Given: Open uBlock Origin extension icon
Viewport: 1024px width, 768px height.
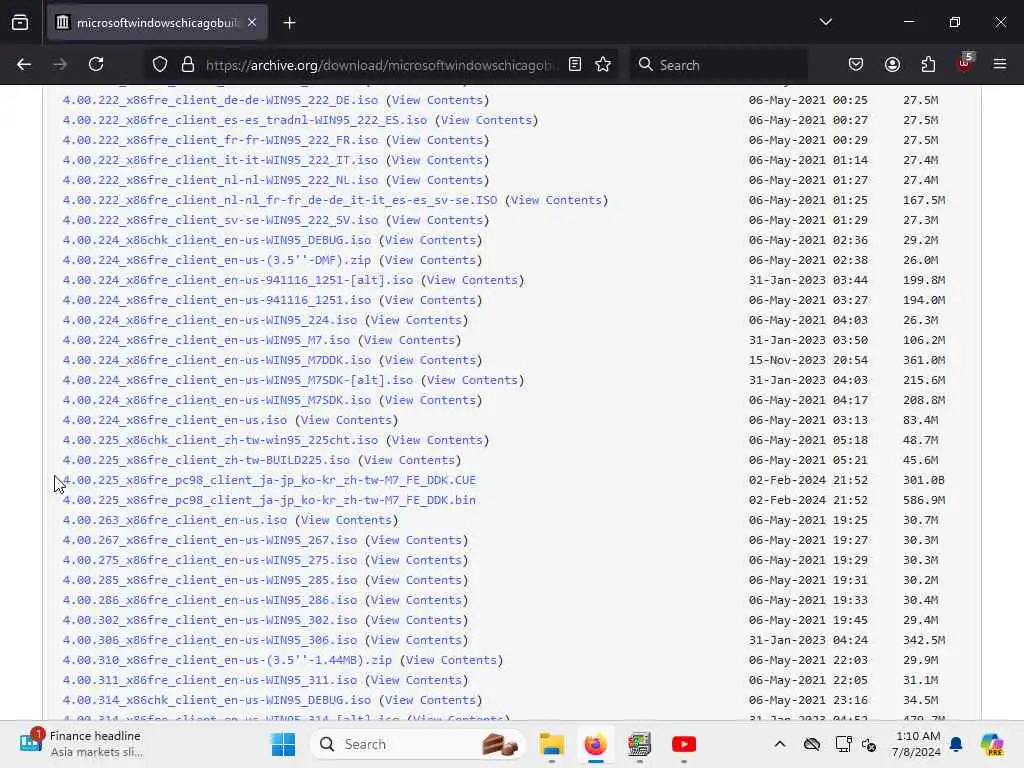Looking at the screenshot, I should (x=965, y=63).
